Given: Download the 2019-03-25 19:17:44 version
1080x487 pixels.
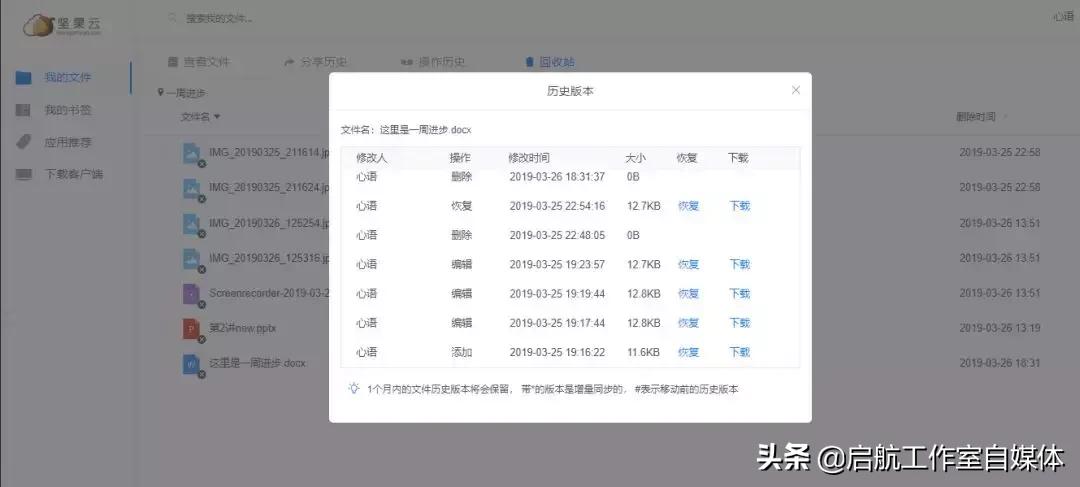Looking at the screenshot, I should 740,323.
